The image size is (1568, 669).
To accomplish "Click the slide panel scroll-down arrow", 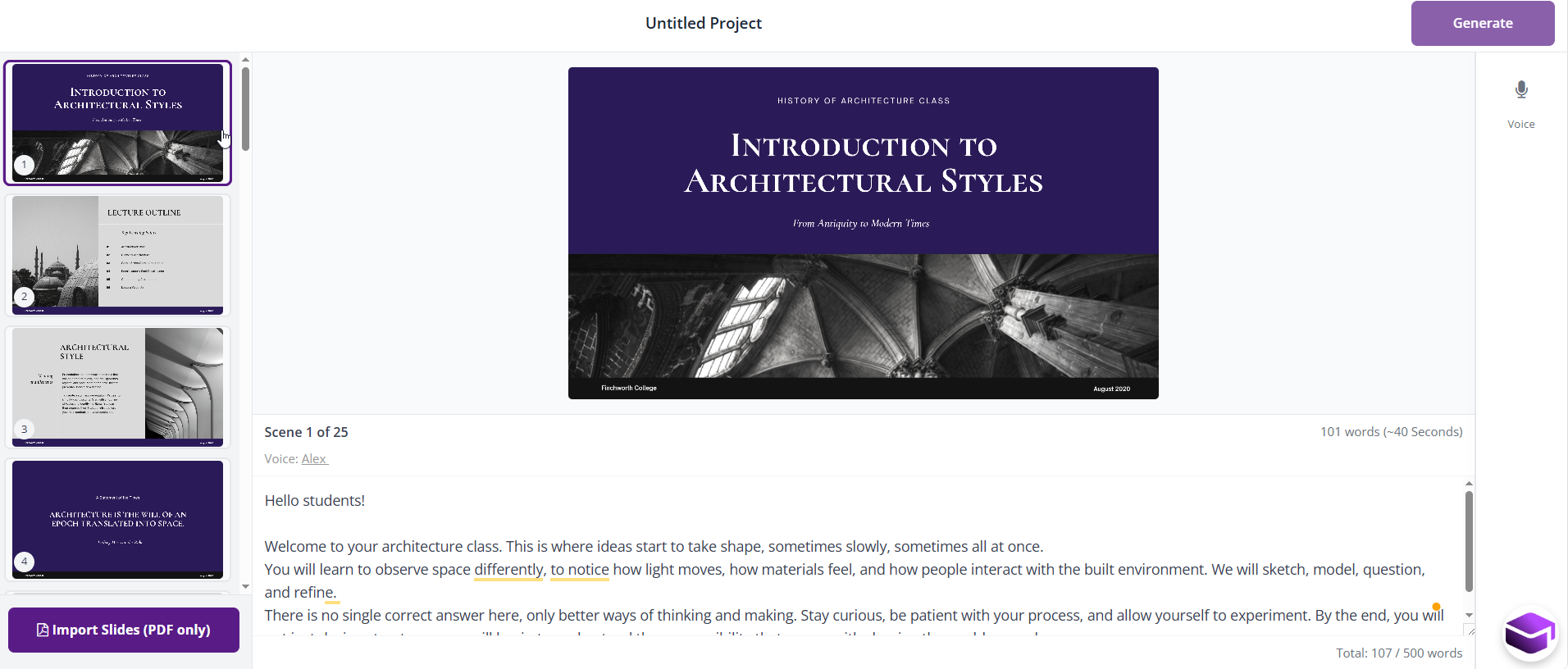I will (245, 587).
